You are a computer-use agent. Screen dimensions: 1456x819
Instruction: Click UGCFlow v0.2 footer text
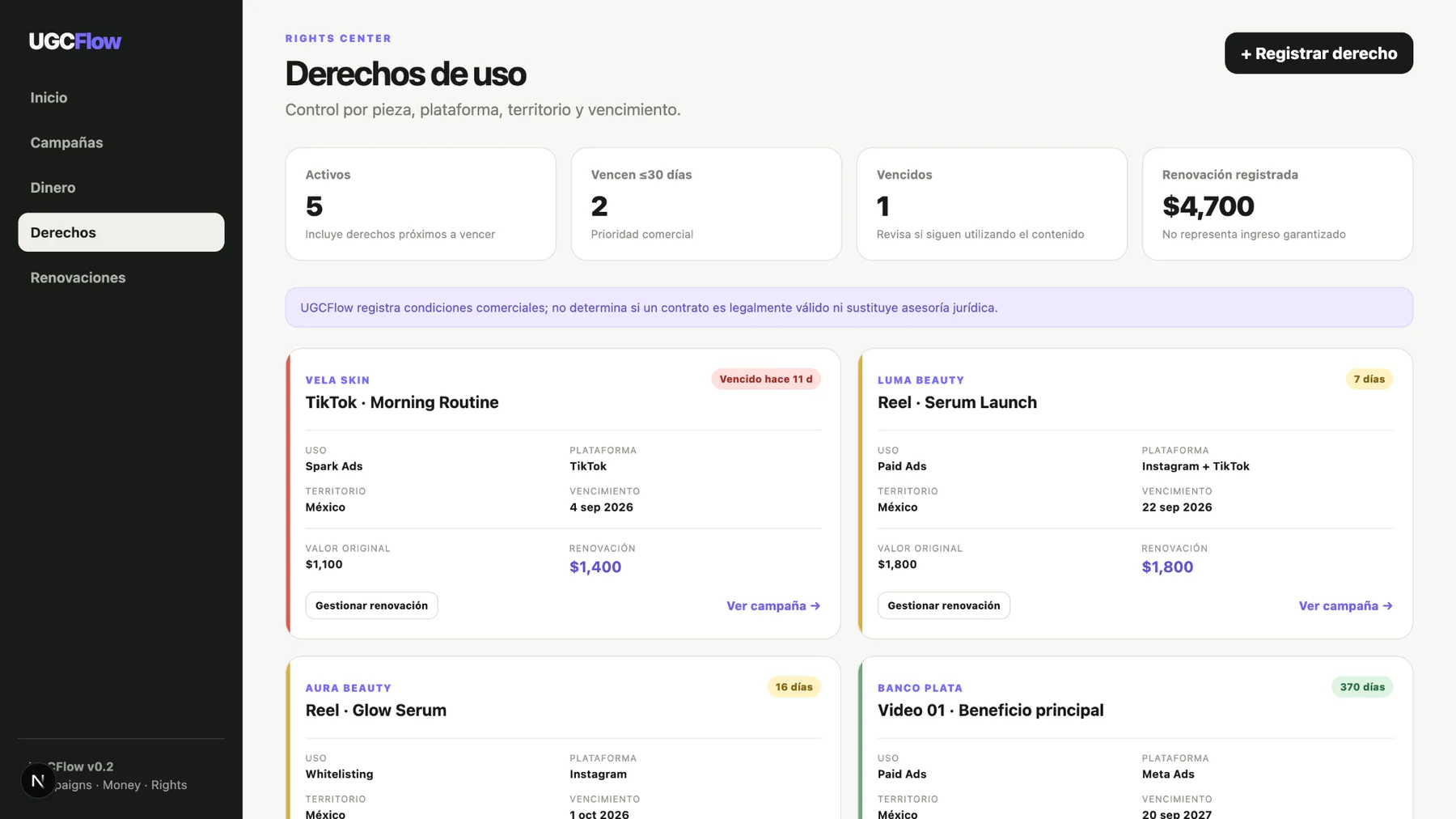click(x=73, y=766)
